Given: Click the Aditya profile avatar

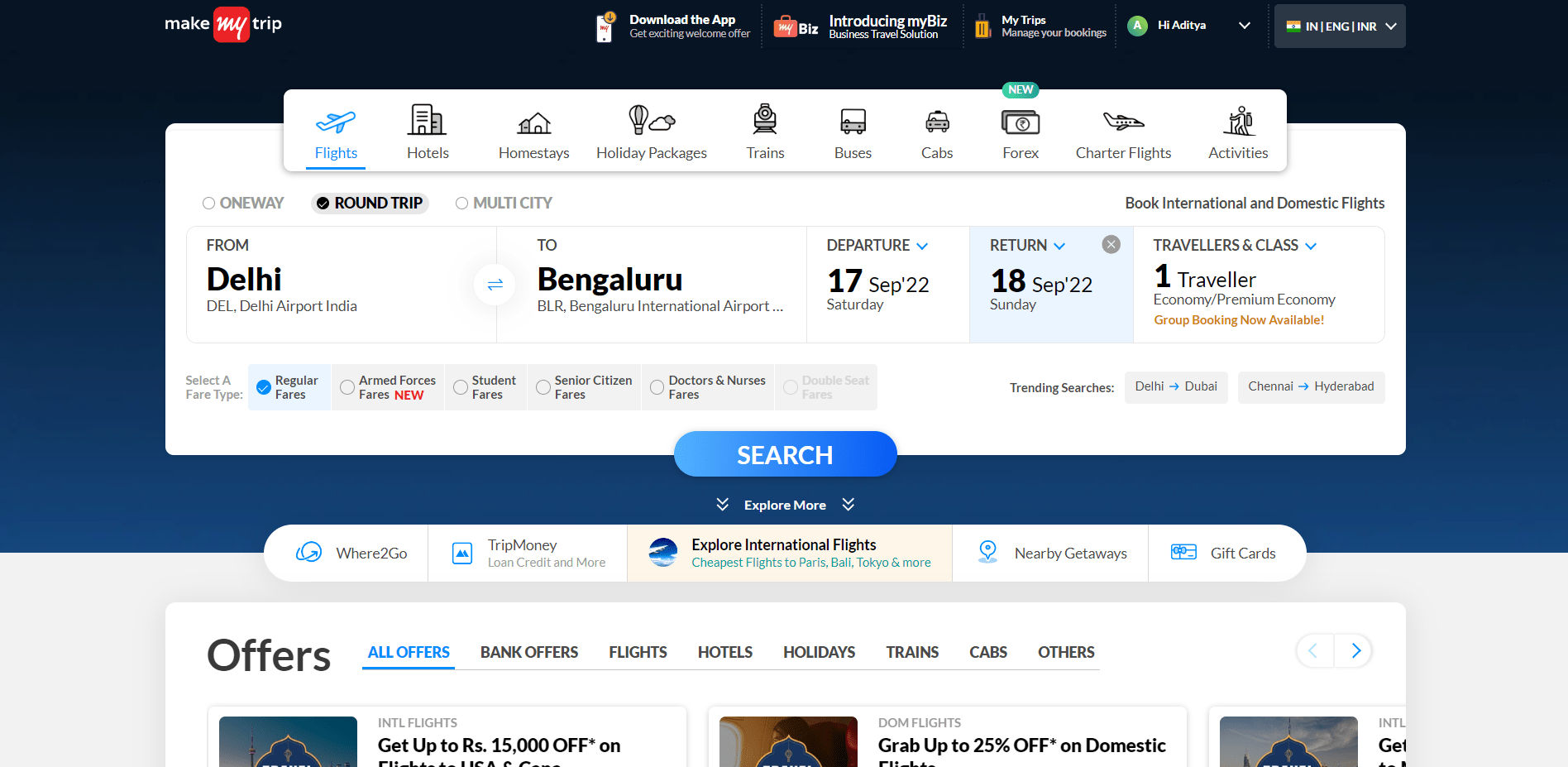Looking at the screenshot, I should [1138, 26].
